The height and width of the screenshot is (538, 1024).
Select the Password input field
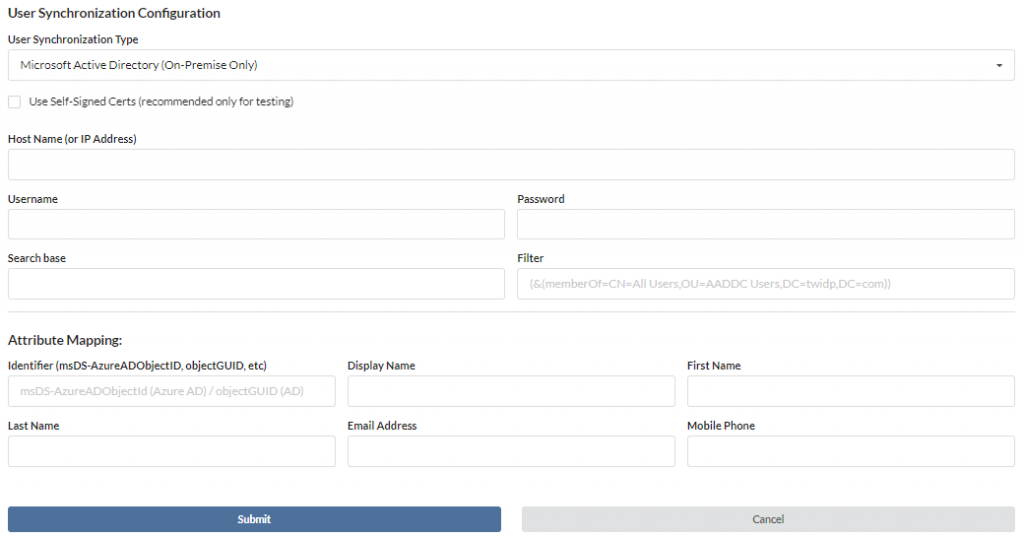click(765, 224)
